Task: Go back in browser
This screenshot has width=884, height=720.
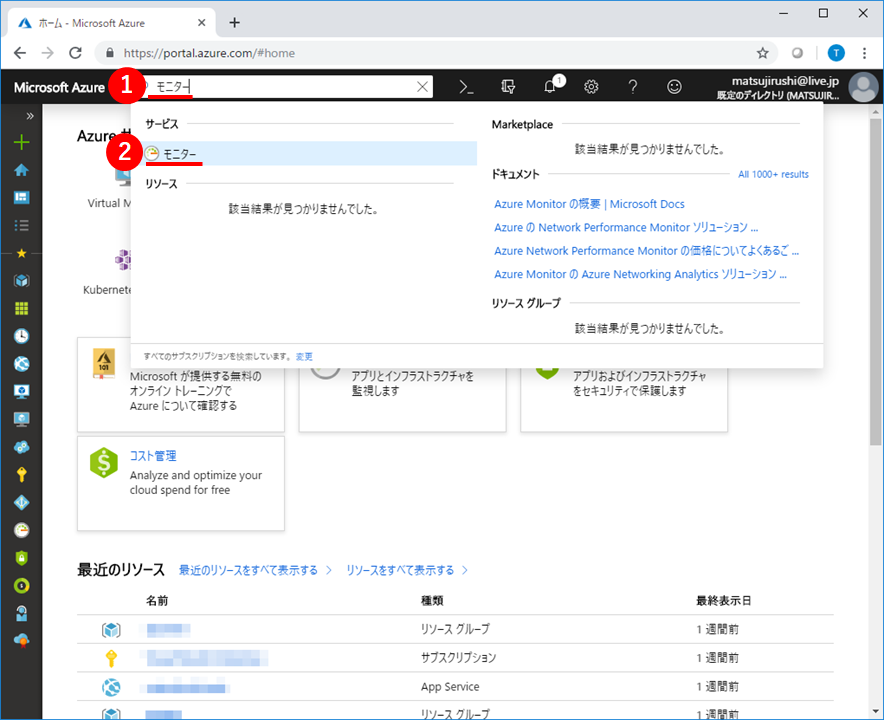Action: [20, 53]
